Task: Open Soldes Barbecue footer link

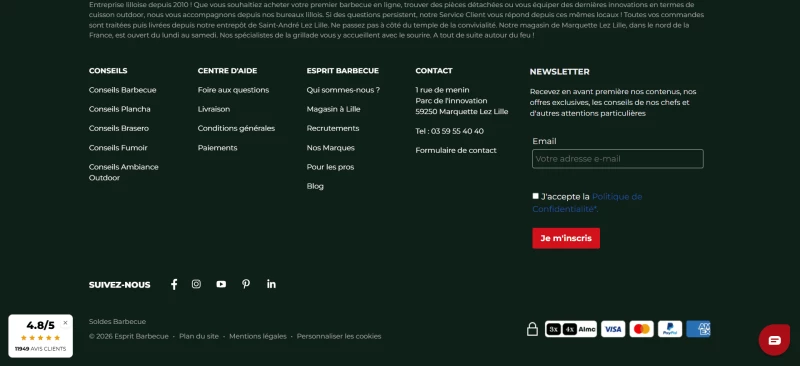Action: pos(117,322)
